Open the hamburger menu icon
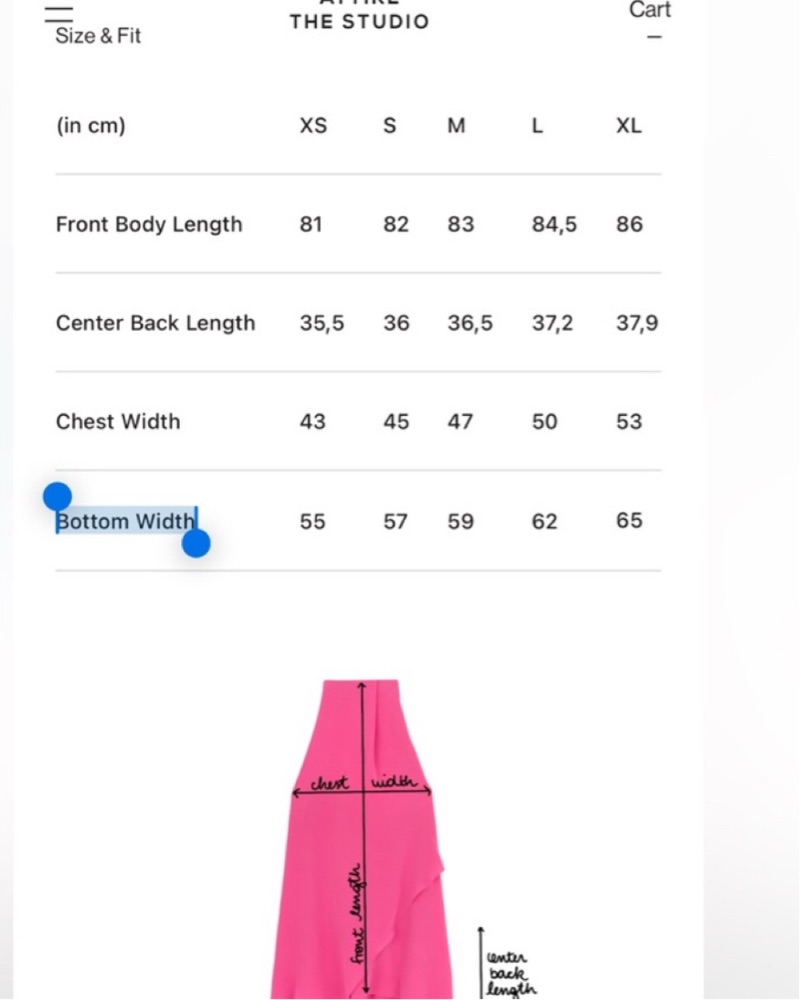The height and width of the screenshot is (1000, 800). click(x=59, y=14)
